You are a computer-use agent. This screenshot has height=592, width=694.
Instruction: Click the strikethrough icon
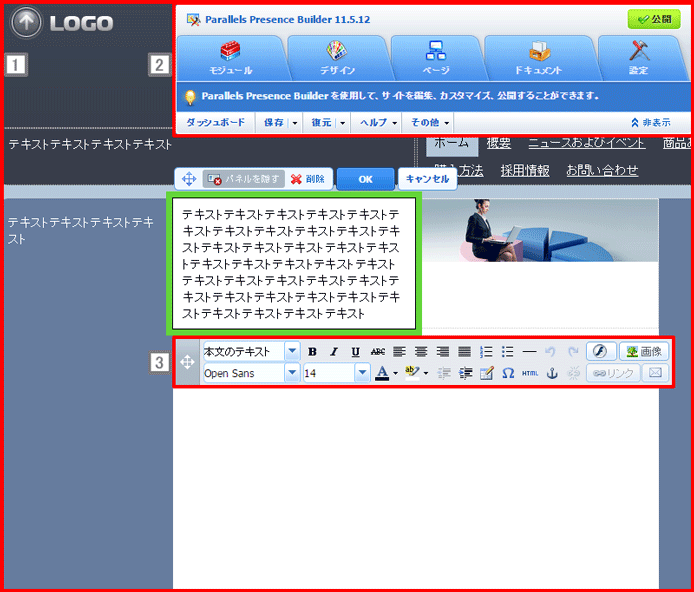(377, 352)
